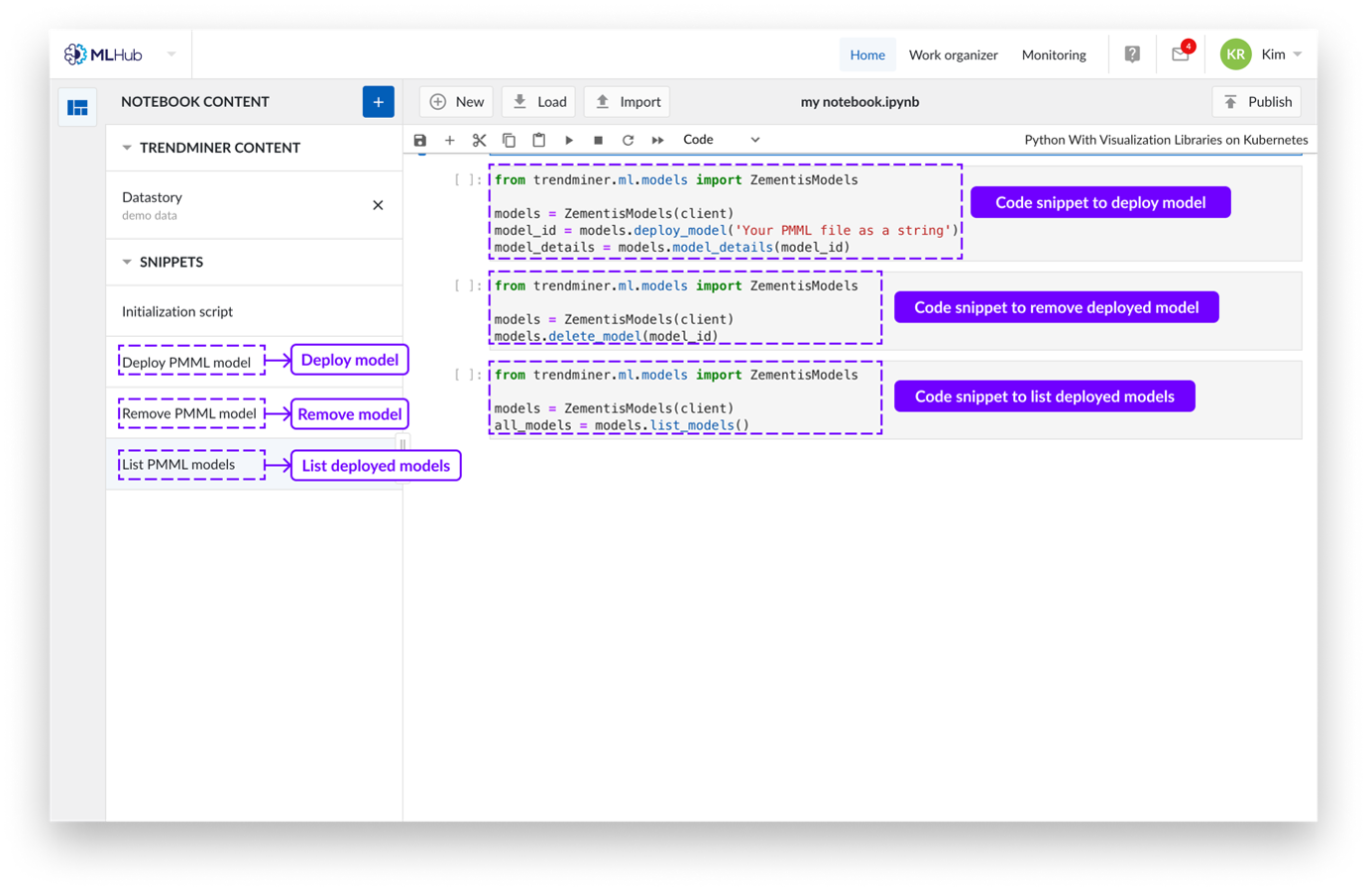Select the Initialization script snippet
1372x896 pixels.
click(x=177, y=311)
